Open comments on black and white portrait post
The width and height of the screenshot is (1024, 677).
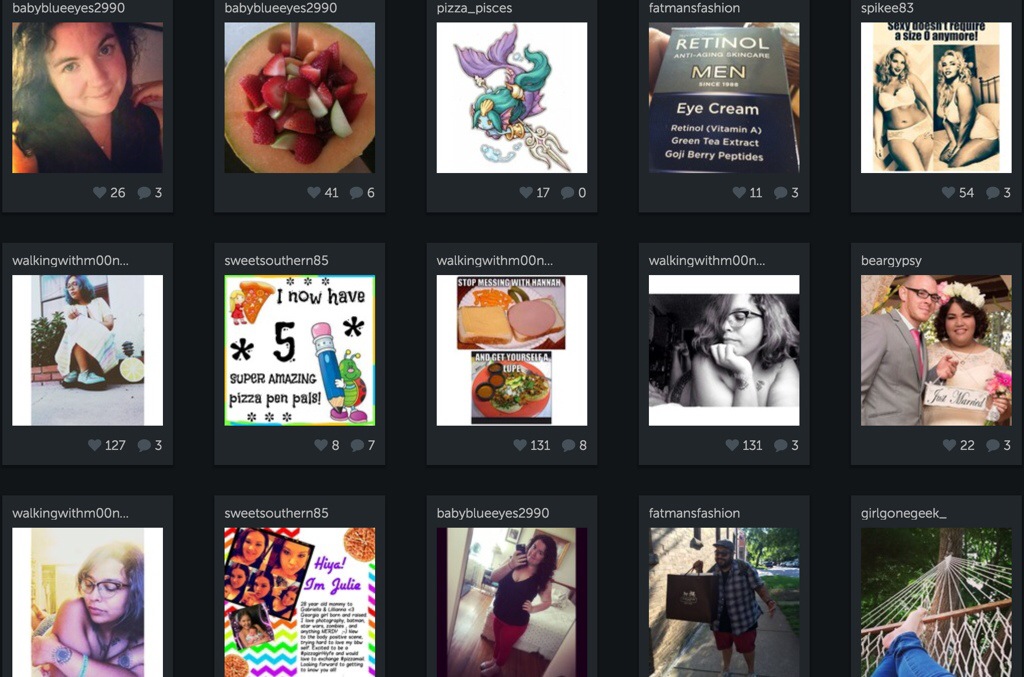(x=780, y=445)
